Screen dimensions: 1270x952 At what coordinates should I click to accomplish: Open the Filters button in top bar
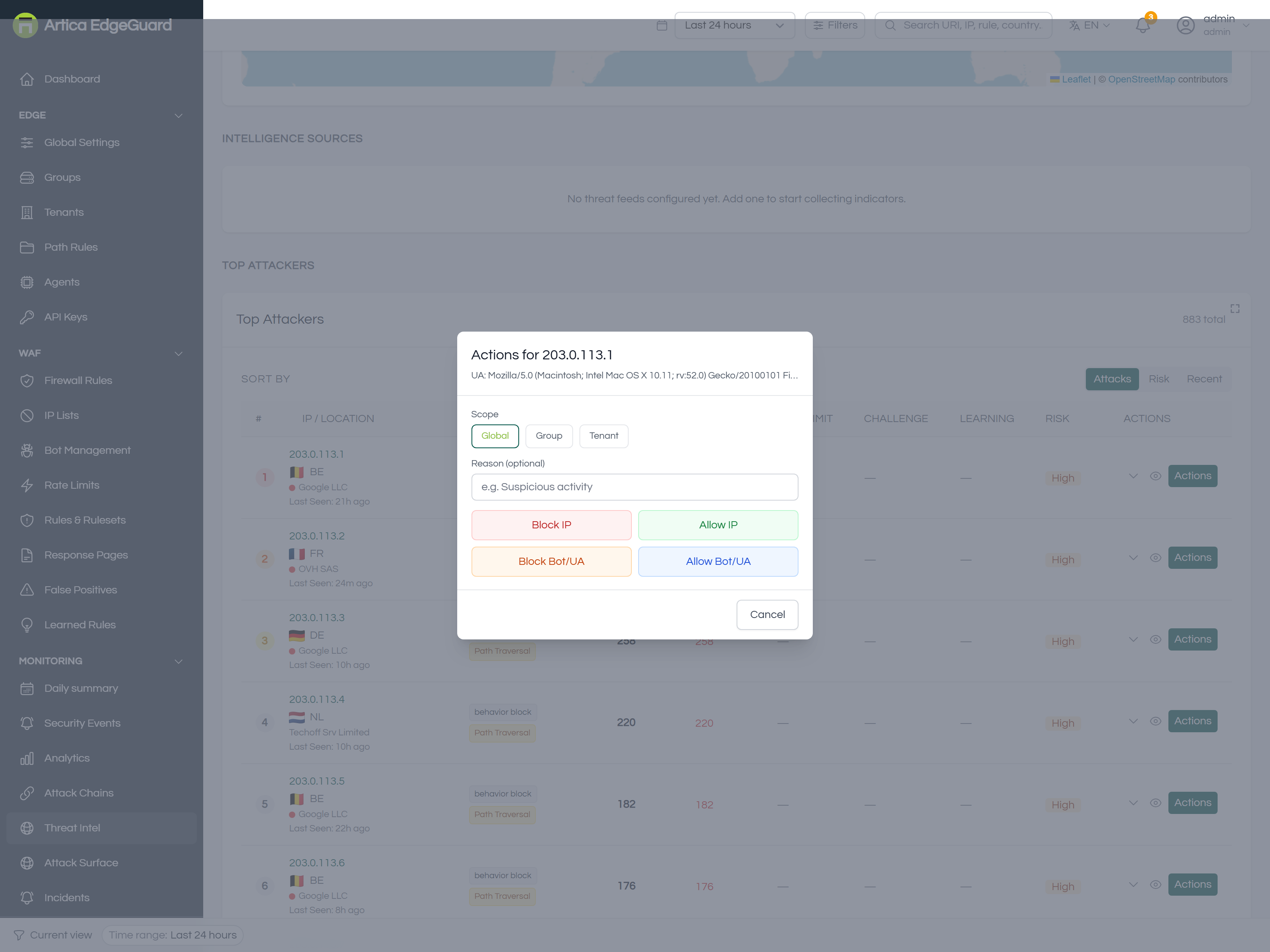tap(835, 25)
